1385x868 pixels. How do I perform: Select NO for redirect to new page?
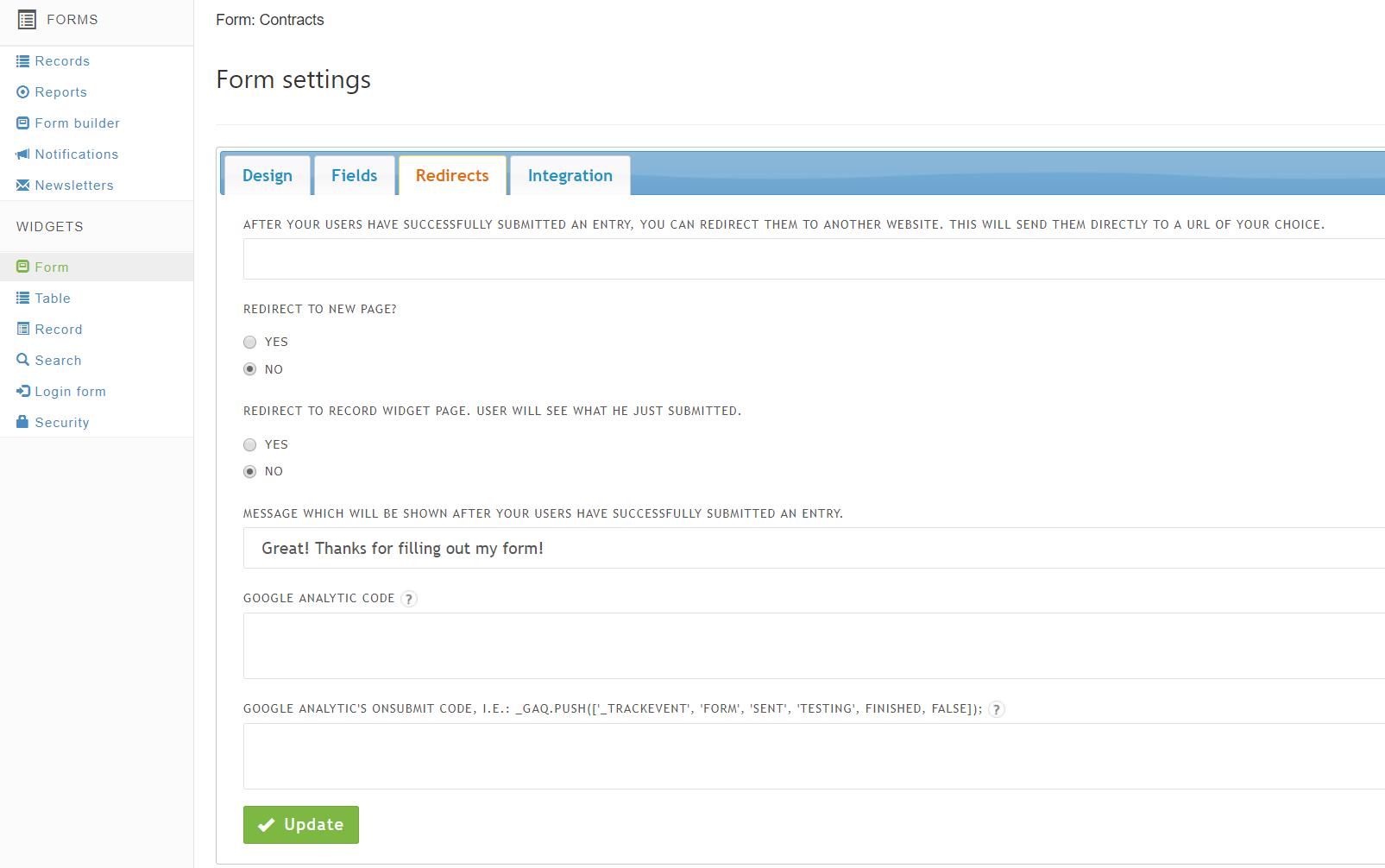[249, 369]
